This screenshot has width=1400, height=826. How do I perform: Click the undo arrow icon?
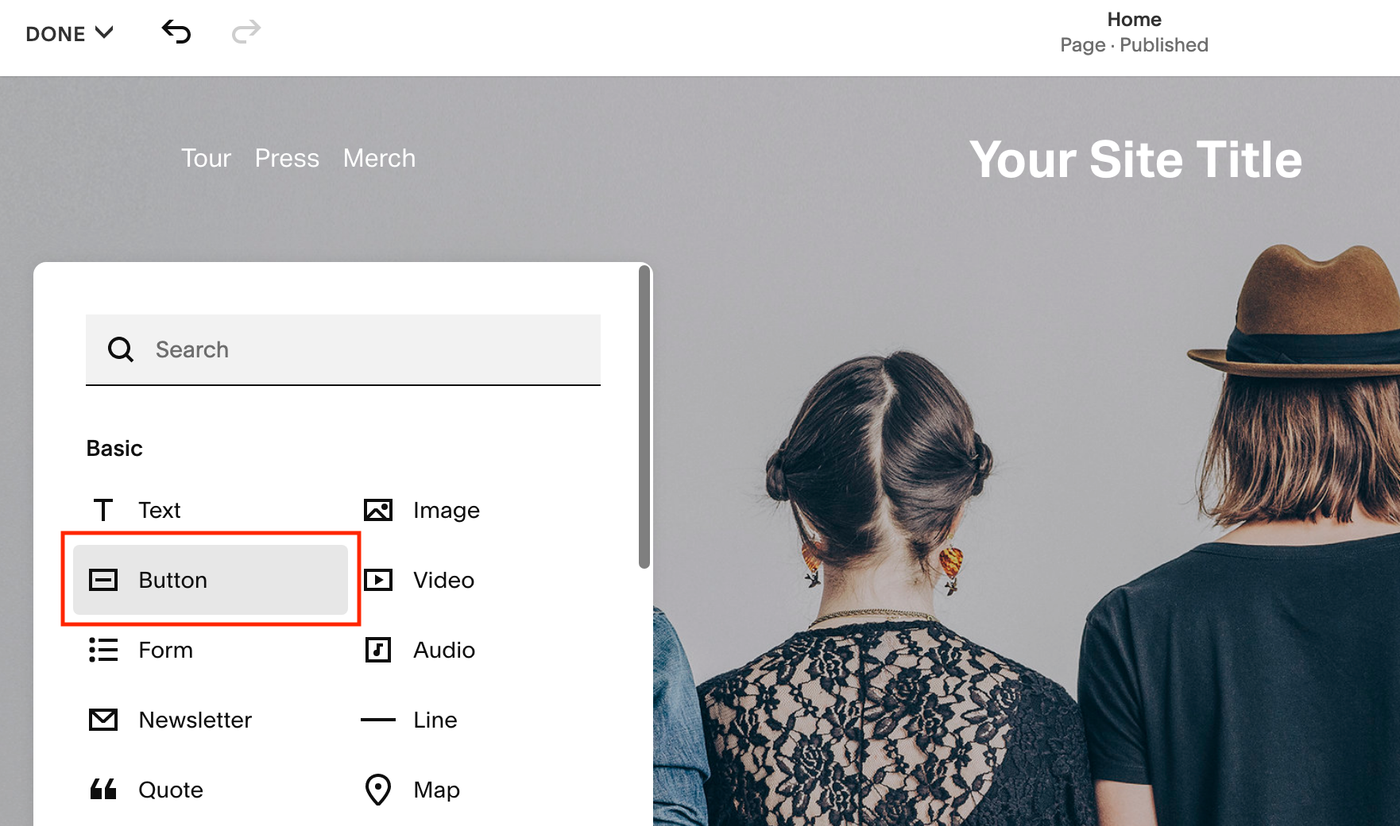pyautogui.click(x=176, y=32)
